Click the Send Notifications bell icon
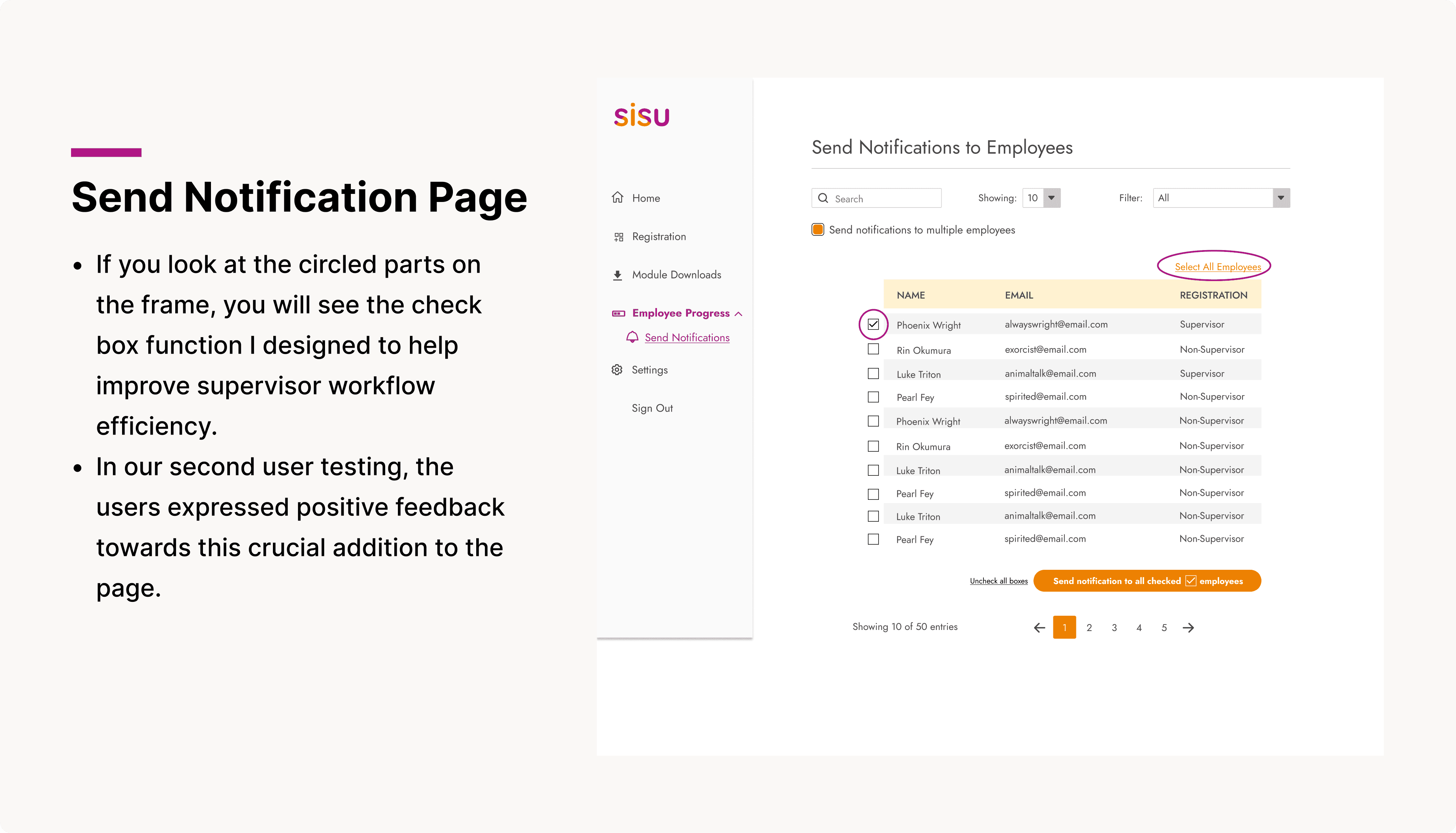1456x833 pixels. click(632, 337)
